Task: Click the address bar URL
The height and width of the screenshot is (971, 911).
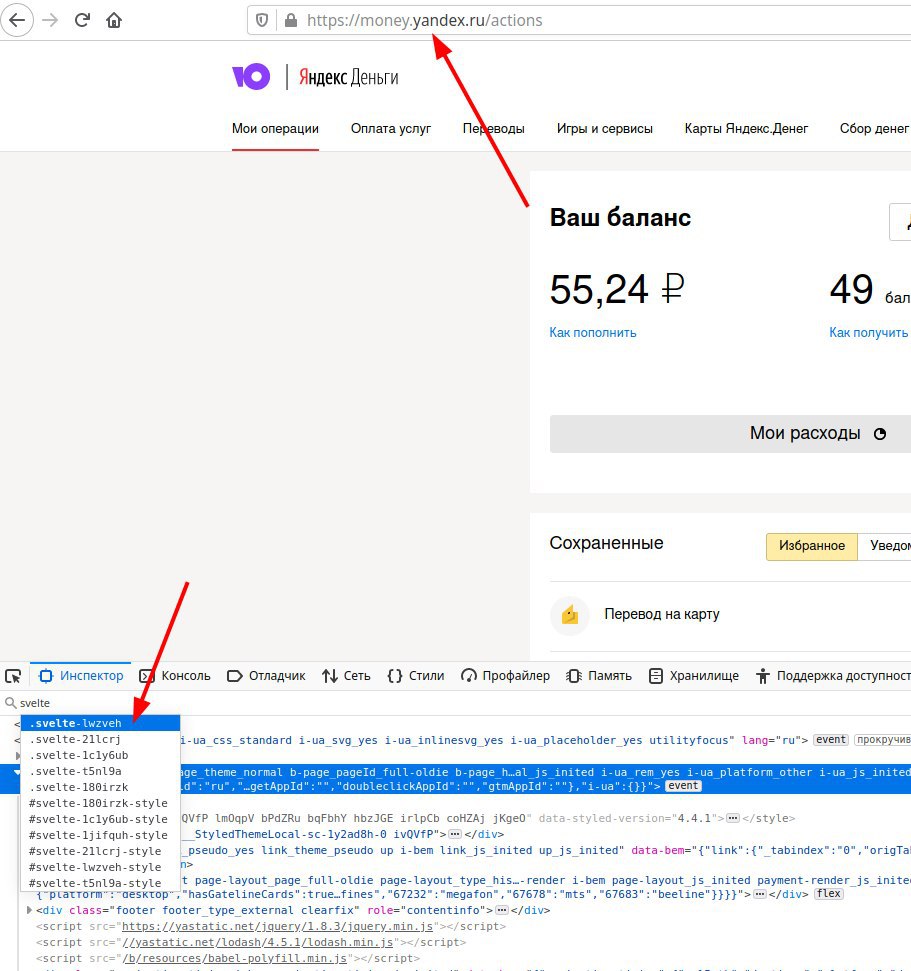Action: pos(424,21)
